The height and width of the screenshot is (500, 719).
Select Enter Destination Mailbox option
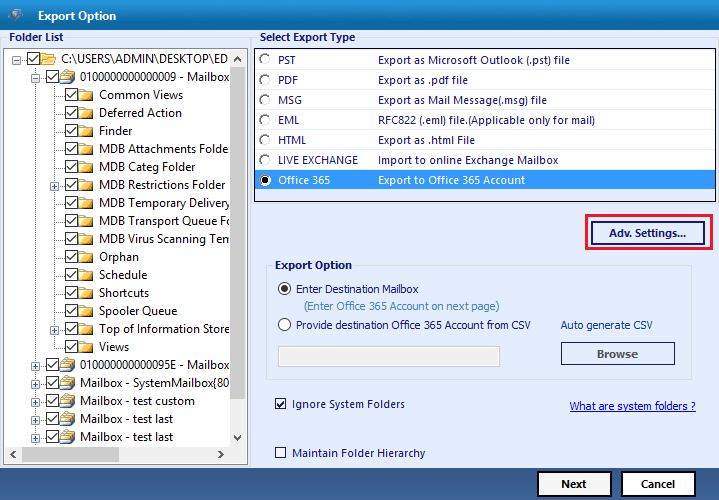[284, 289]
